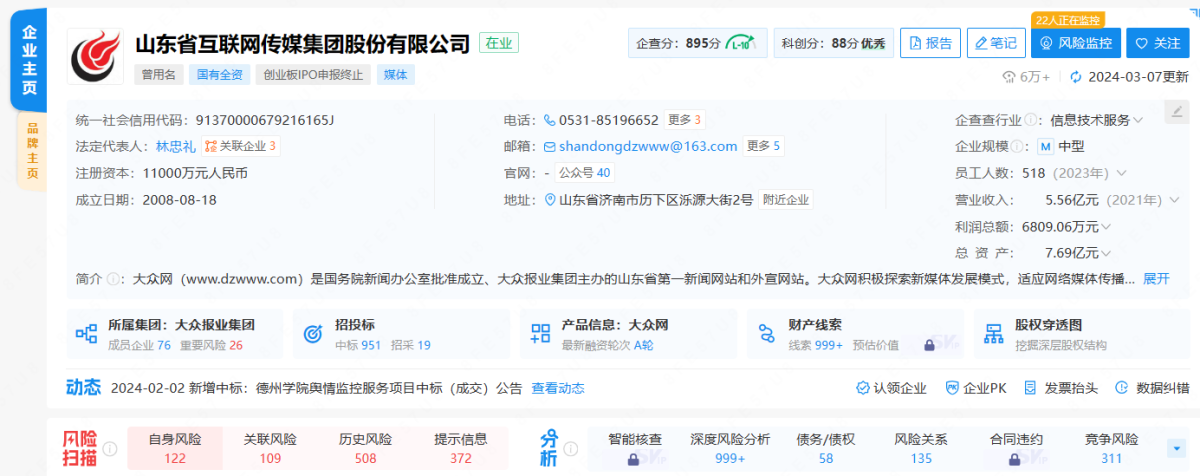This screenshot has height=476, width=1200.
Task: Select the 历史风险 508 tab
Action: click(x=365, y=448)
